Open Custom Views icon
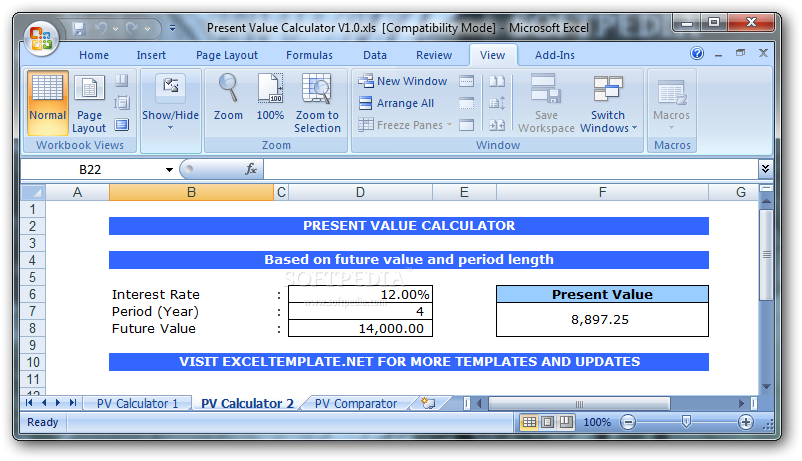The image size is (802, 461). 122,102
